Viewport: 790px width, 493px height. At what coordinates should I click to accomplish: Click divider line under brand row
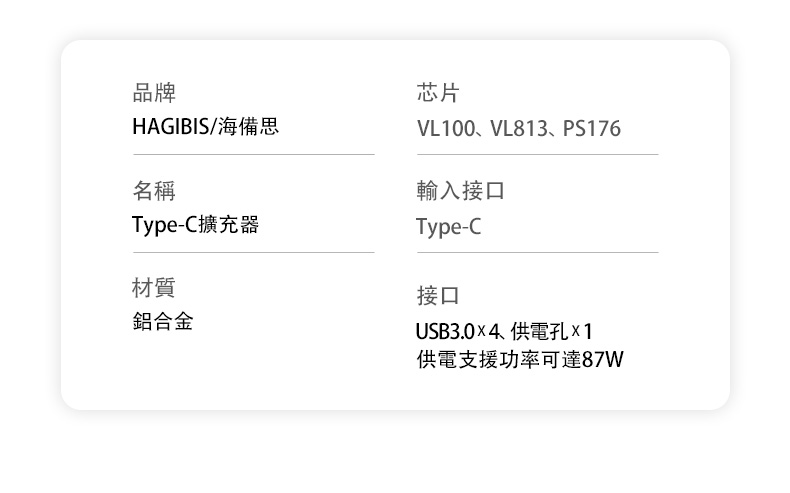[254, 155]
